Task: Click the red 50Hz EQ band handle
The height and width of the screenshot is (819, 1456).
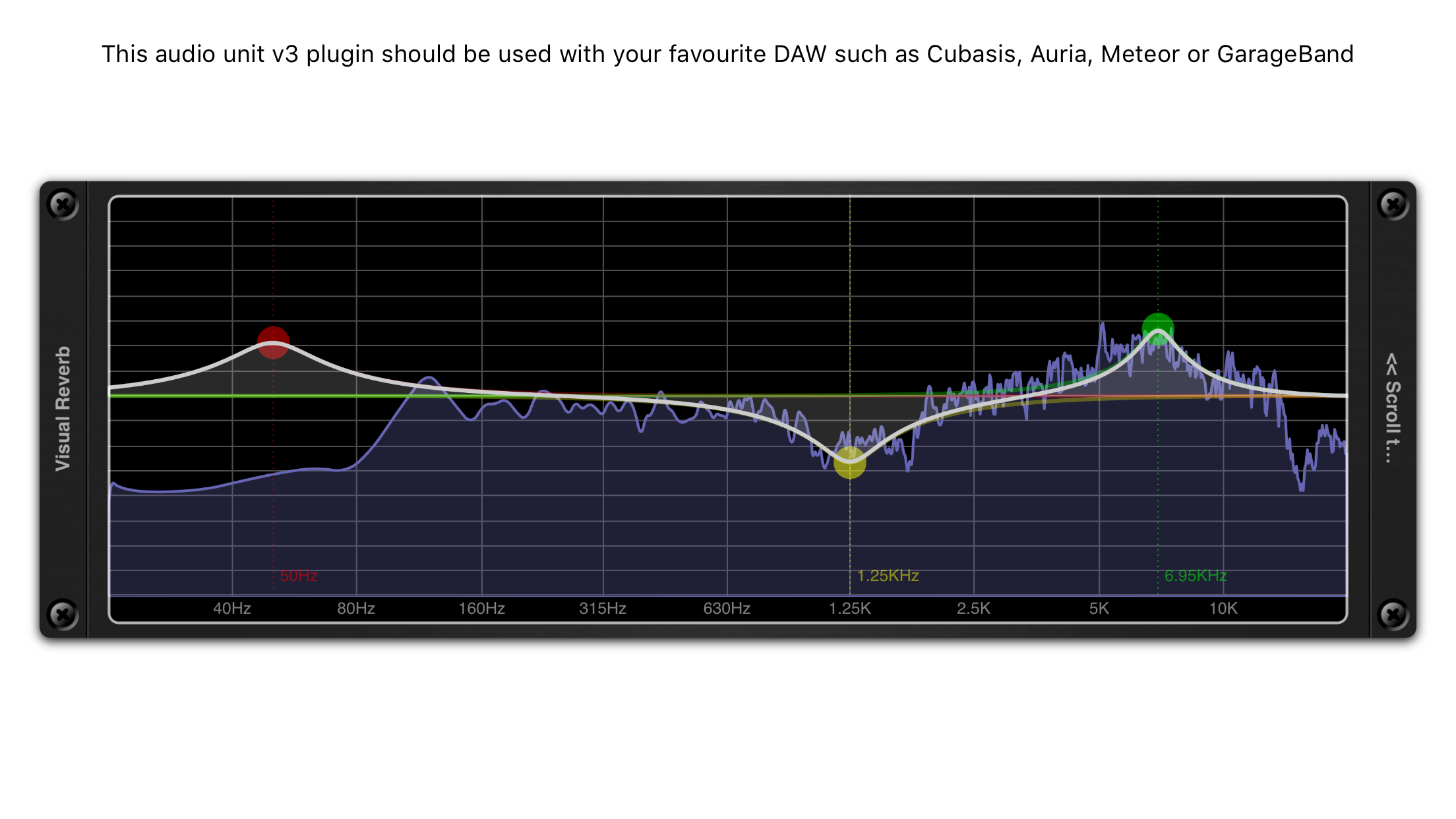Action: tap(273, 342)
